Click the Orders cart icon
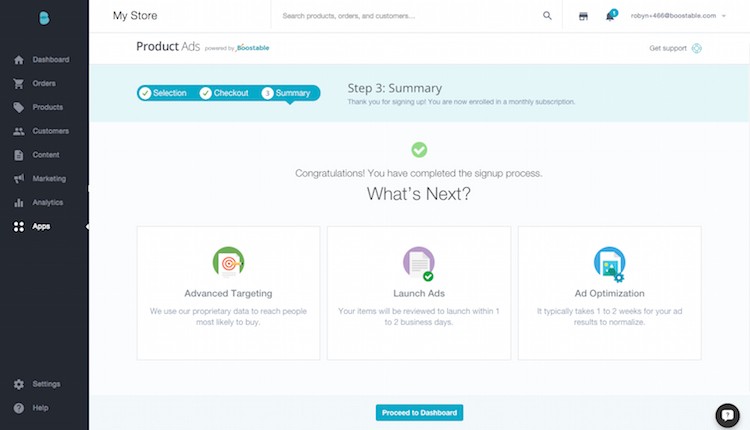The image size is (750, 430). (x=19, y=84)
